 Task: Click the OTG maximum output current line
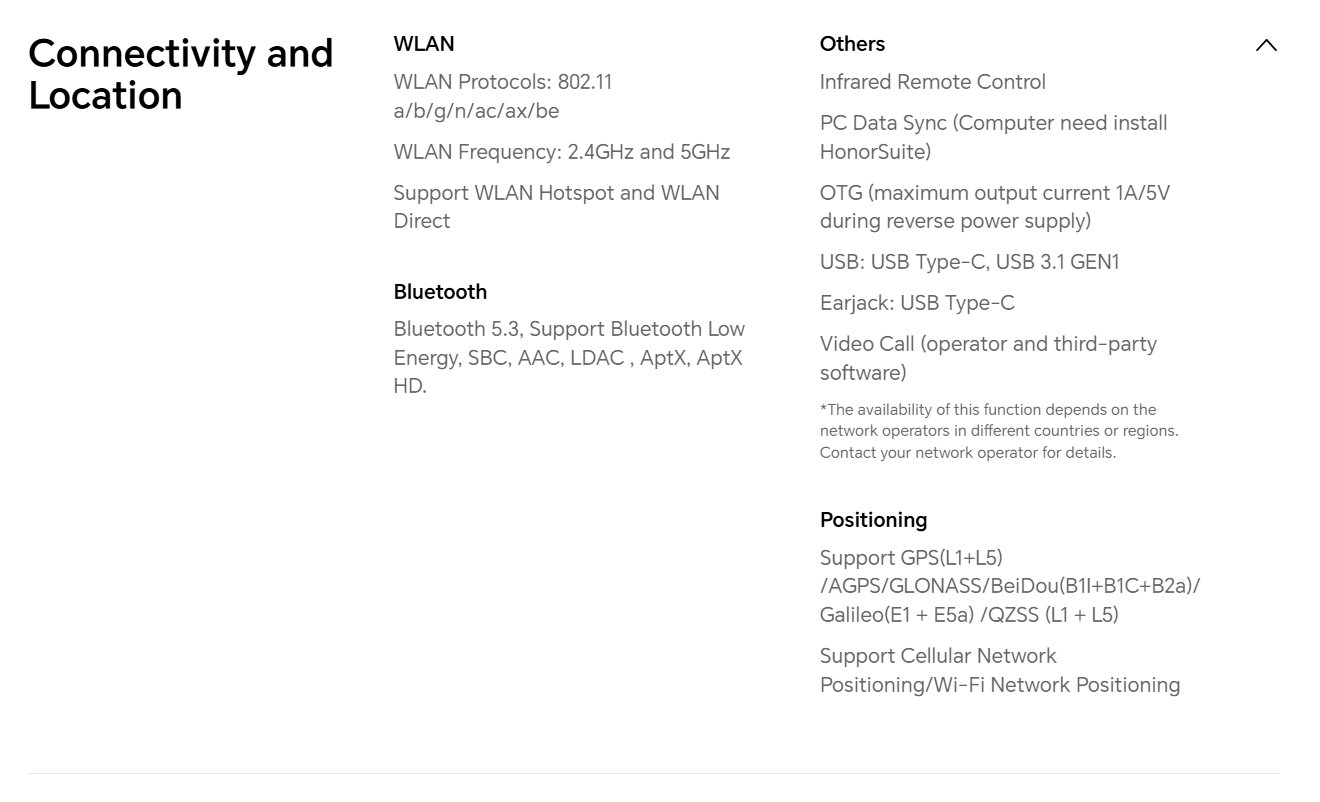[x=994, y=207]
